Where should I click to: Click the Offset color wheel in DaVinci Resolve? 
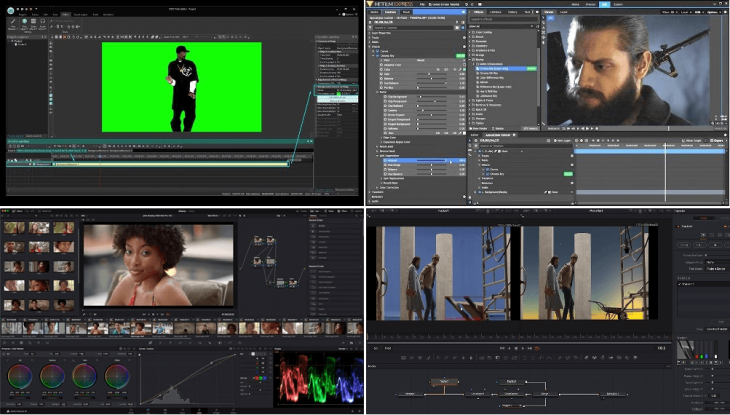click(x=117, y=376)
